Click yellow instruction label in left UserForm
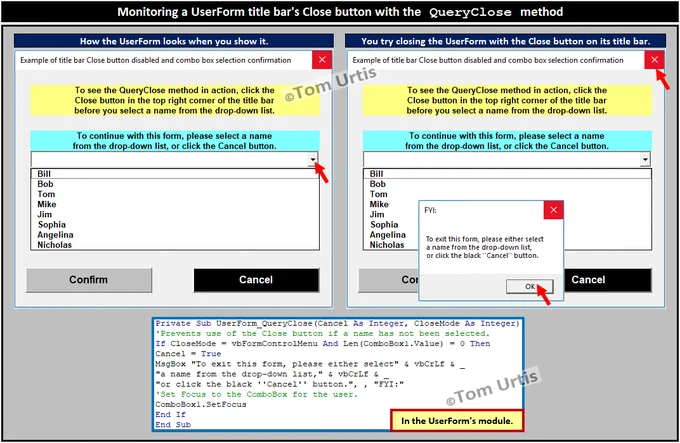Image resolution: width=680 pixels, height=443 pixels. point(175,101)
